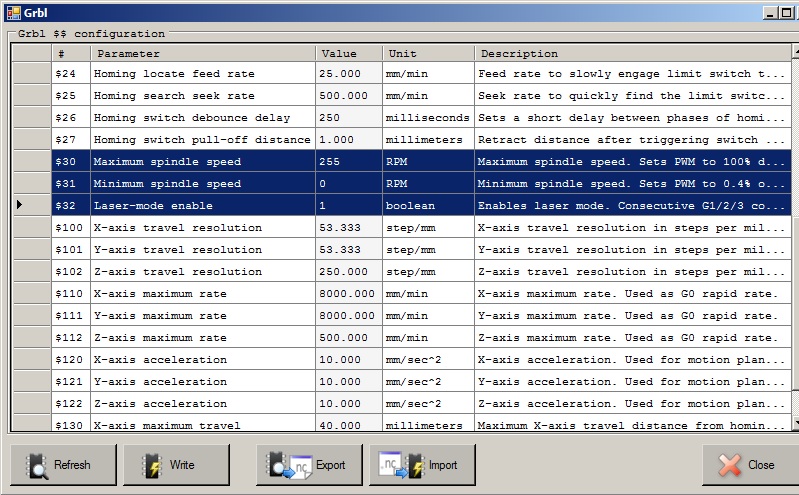Click the Grbl app icon in title bar
This screenshot has width=799, height=495.
(14, 13)
